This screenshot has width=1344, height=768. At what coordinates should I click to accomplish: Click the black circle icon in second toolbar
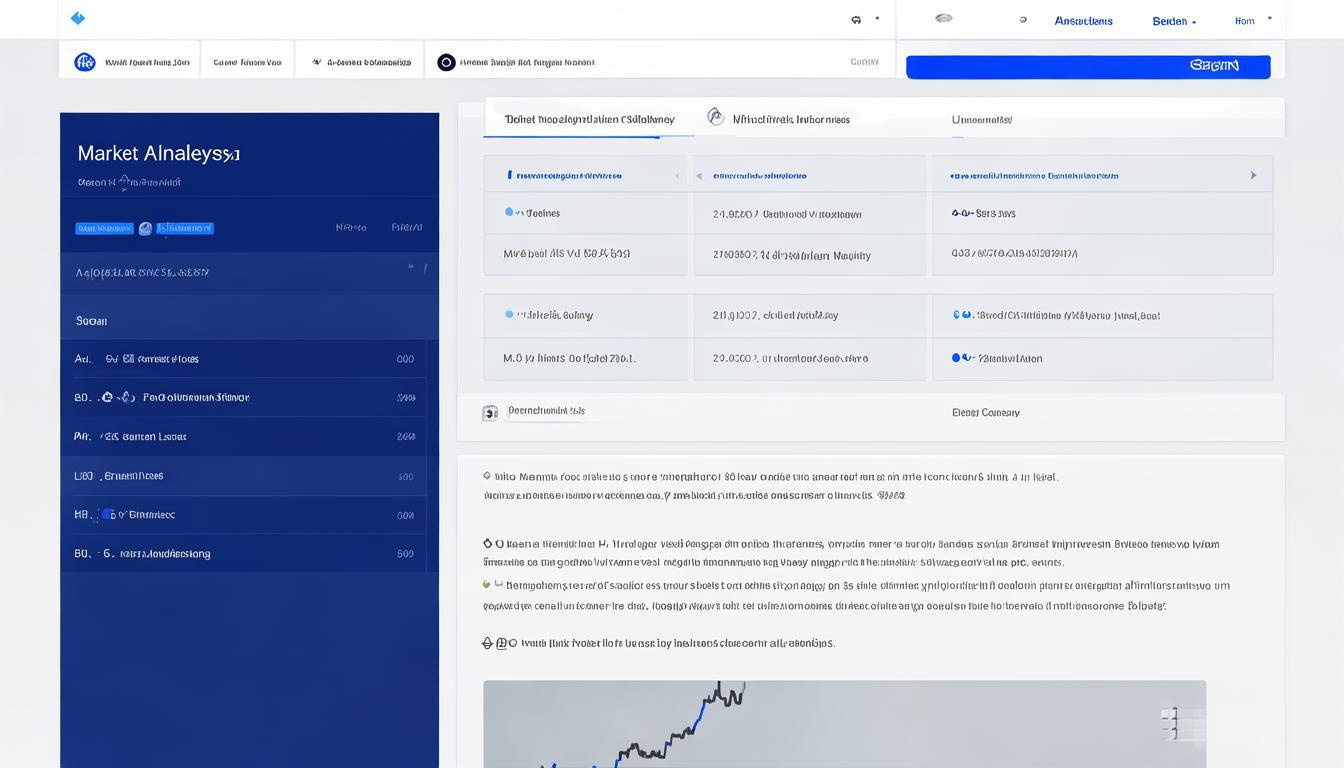pyautogui.click(x=447, y=62)
